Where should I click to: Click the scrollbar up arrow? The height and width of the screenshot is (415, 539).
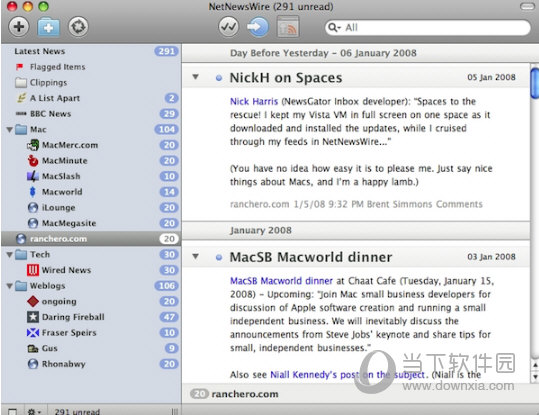tap(535, 365)
